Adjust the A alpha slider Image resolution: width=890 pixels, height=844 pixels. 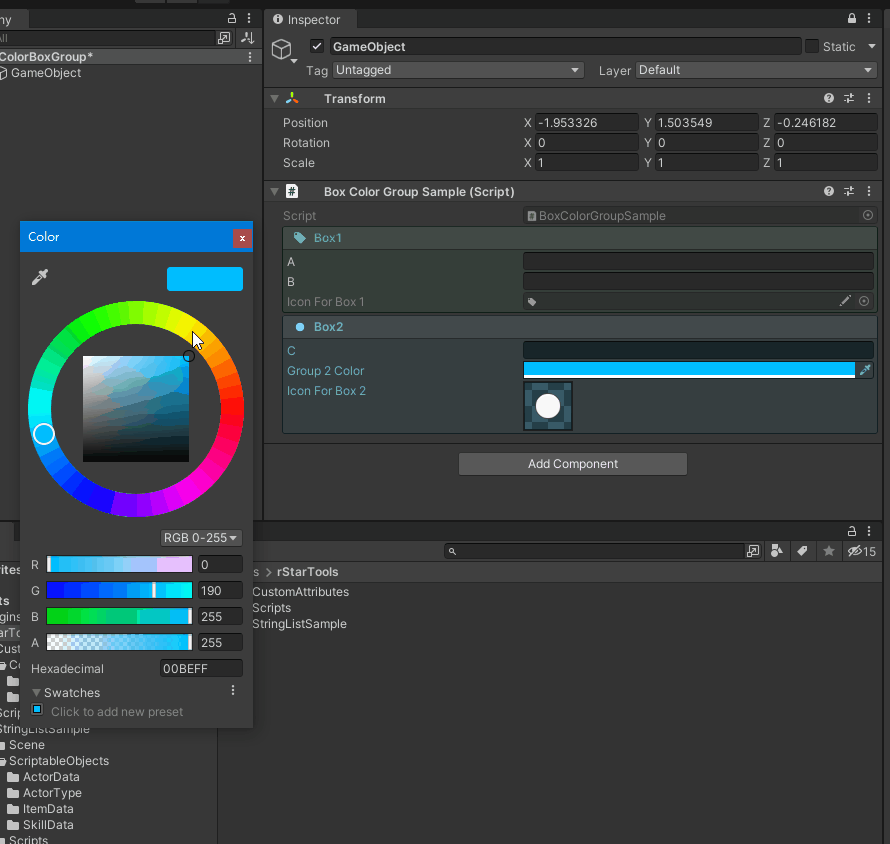[x=119, y=642]
